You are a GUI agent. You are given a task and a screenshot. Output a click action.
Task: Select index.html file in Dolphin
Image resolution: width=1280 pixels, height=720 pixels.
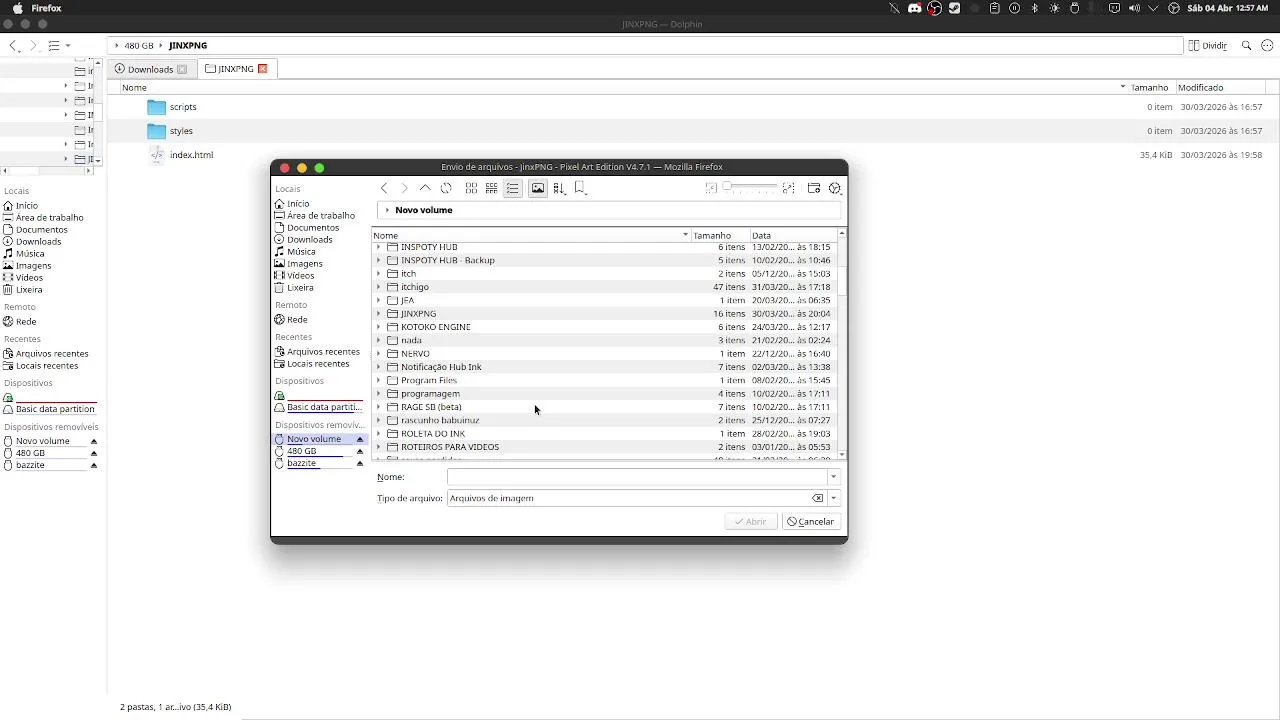click(191, 155)
